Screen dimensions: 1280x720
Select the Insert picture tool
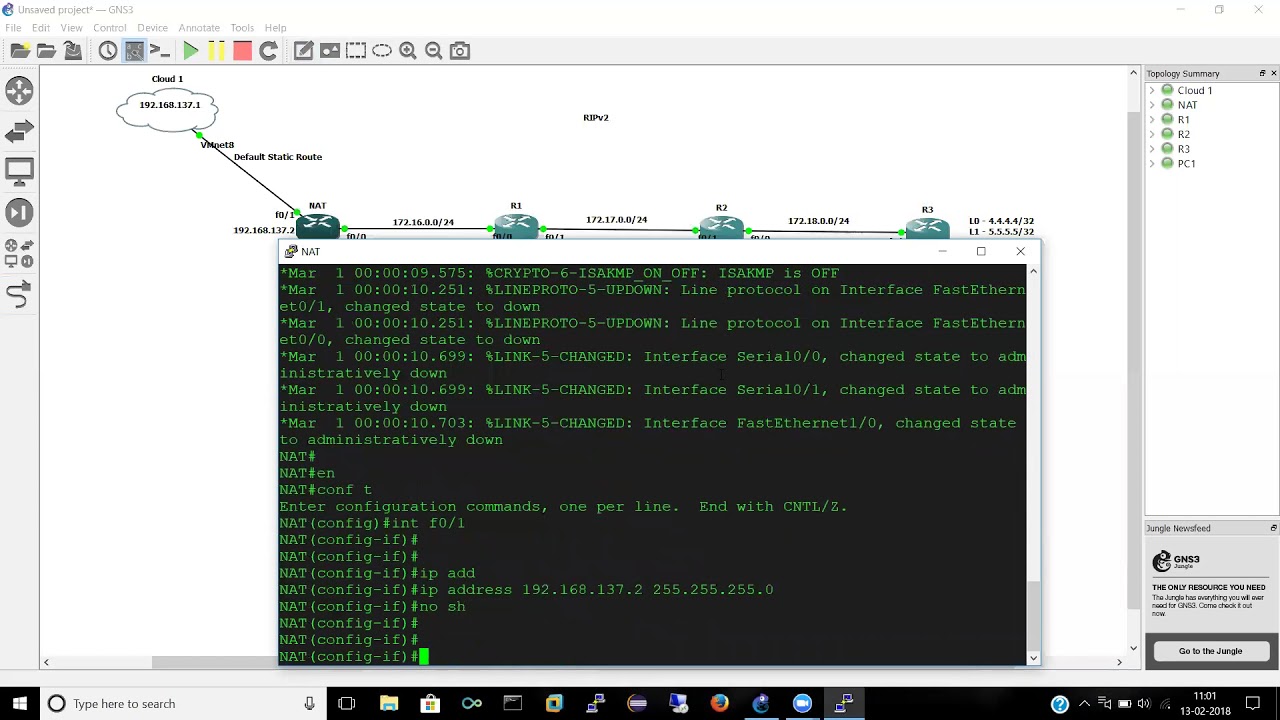pyautogui.click(x=330, y=50)
